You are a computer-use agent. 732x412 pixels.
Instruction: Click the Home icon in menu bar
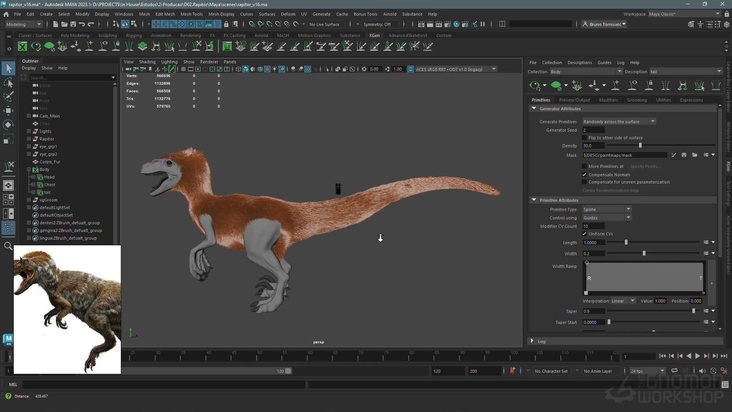coord(6,14)
